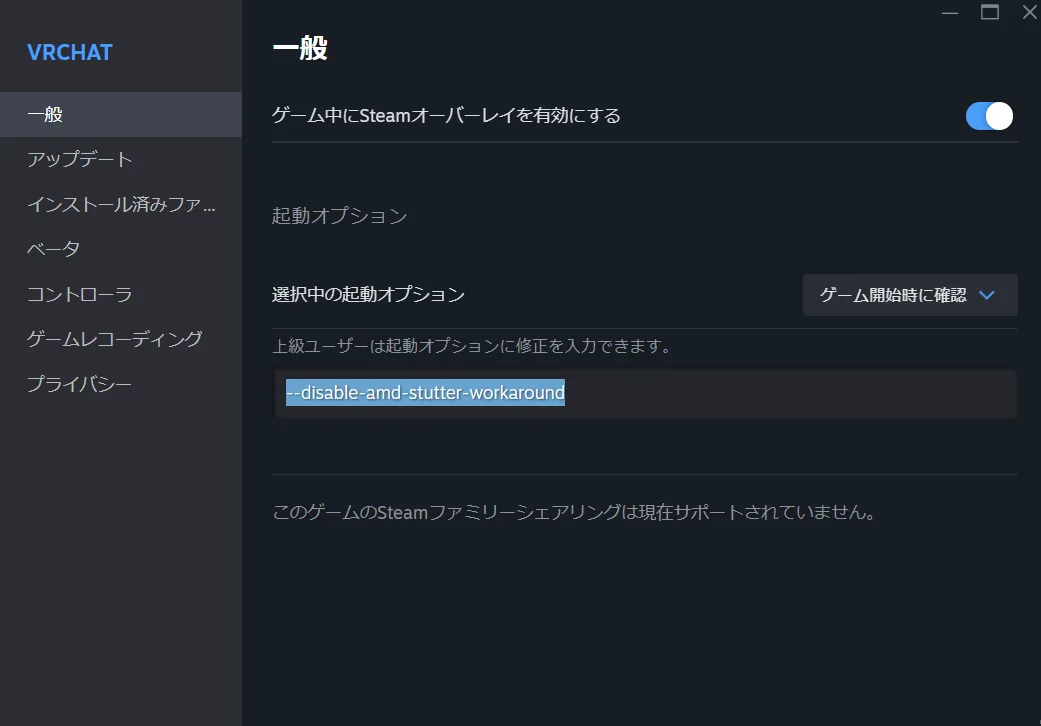Click the 一般 page heading
The image size is (1041, 726).
[x=300, y=48]
